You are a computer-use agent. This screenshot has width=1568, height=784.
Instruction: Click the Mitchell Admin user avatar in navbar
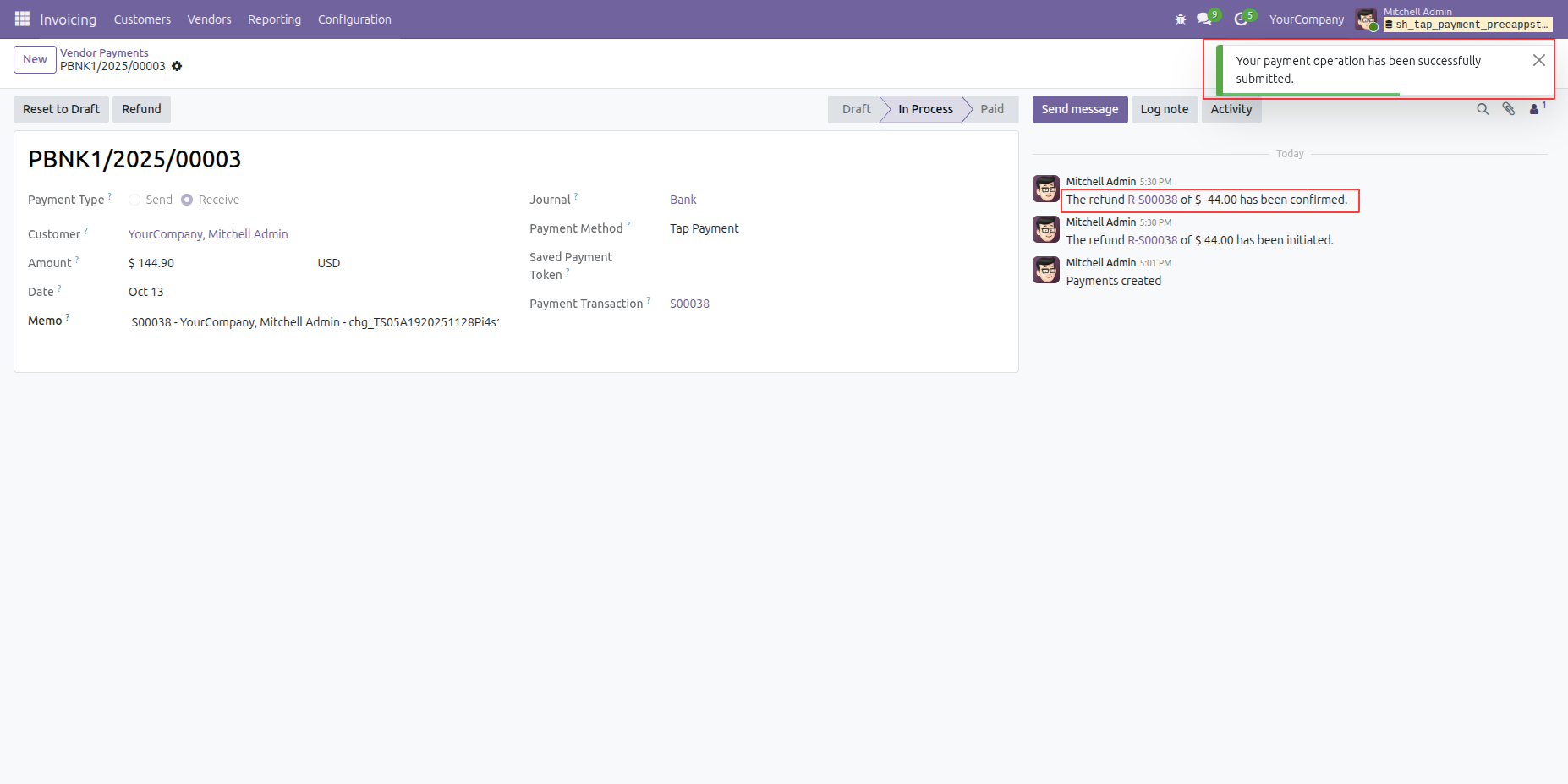coord(1366,19)
